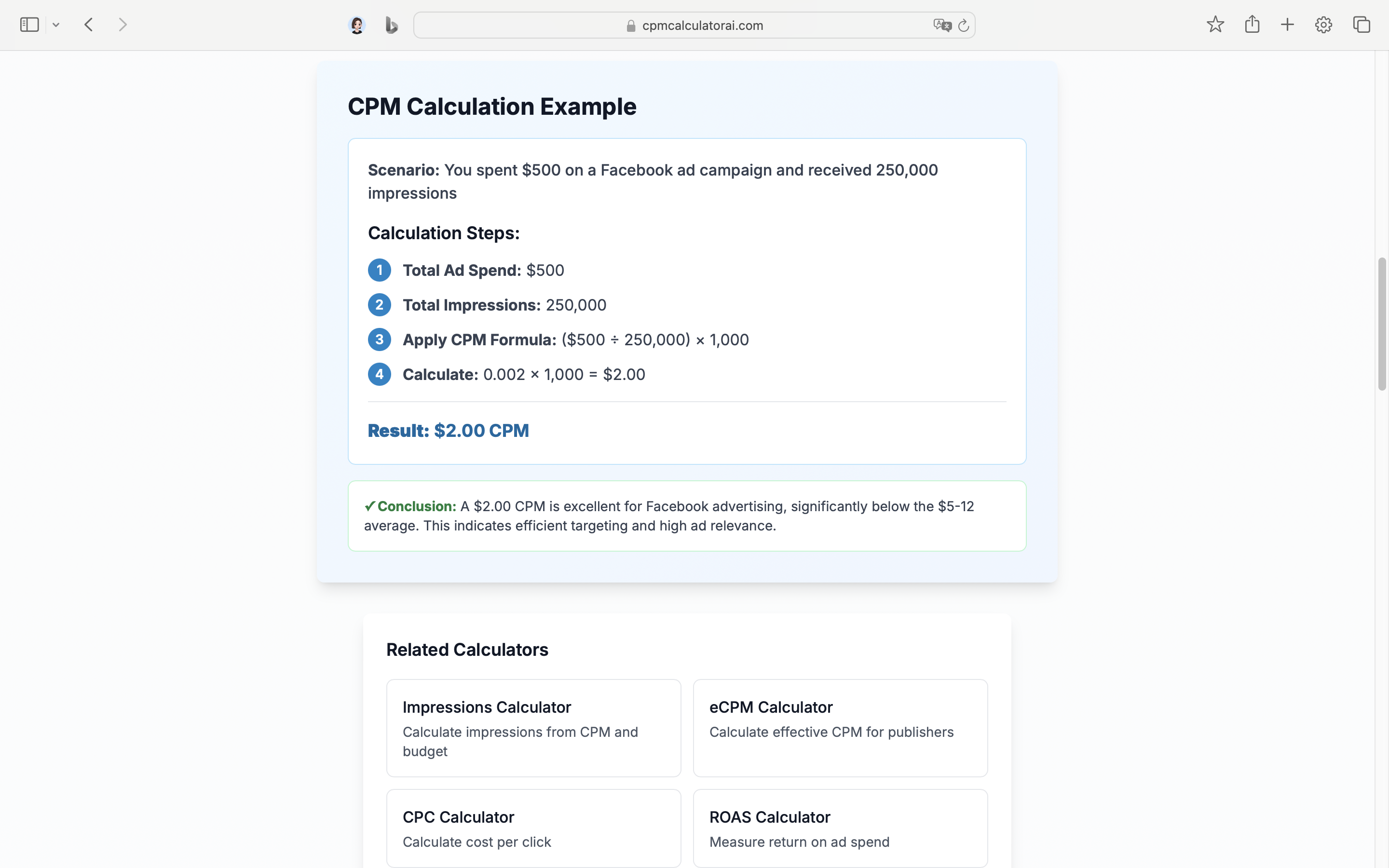Show the tab overview
Screen dimensions: 1389x868
tap(1361, 24)
